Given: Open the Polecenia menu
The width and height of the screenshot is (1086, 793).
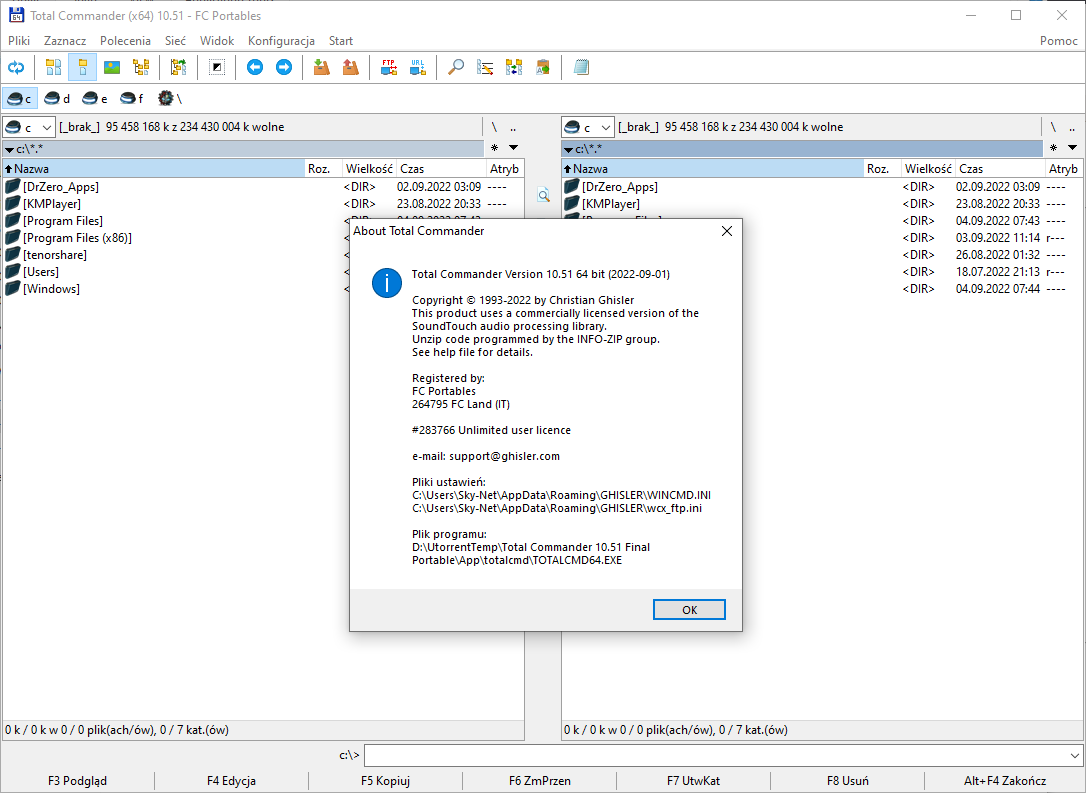Looking at the screenshot, I should point(125,41).
